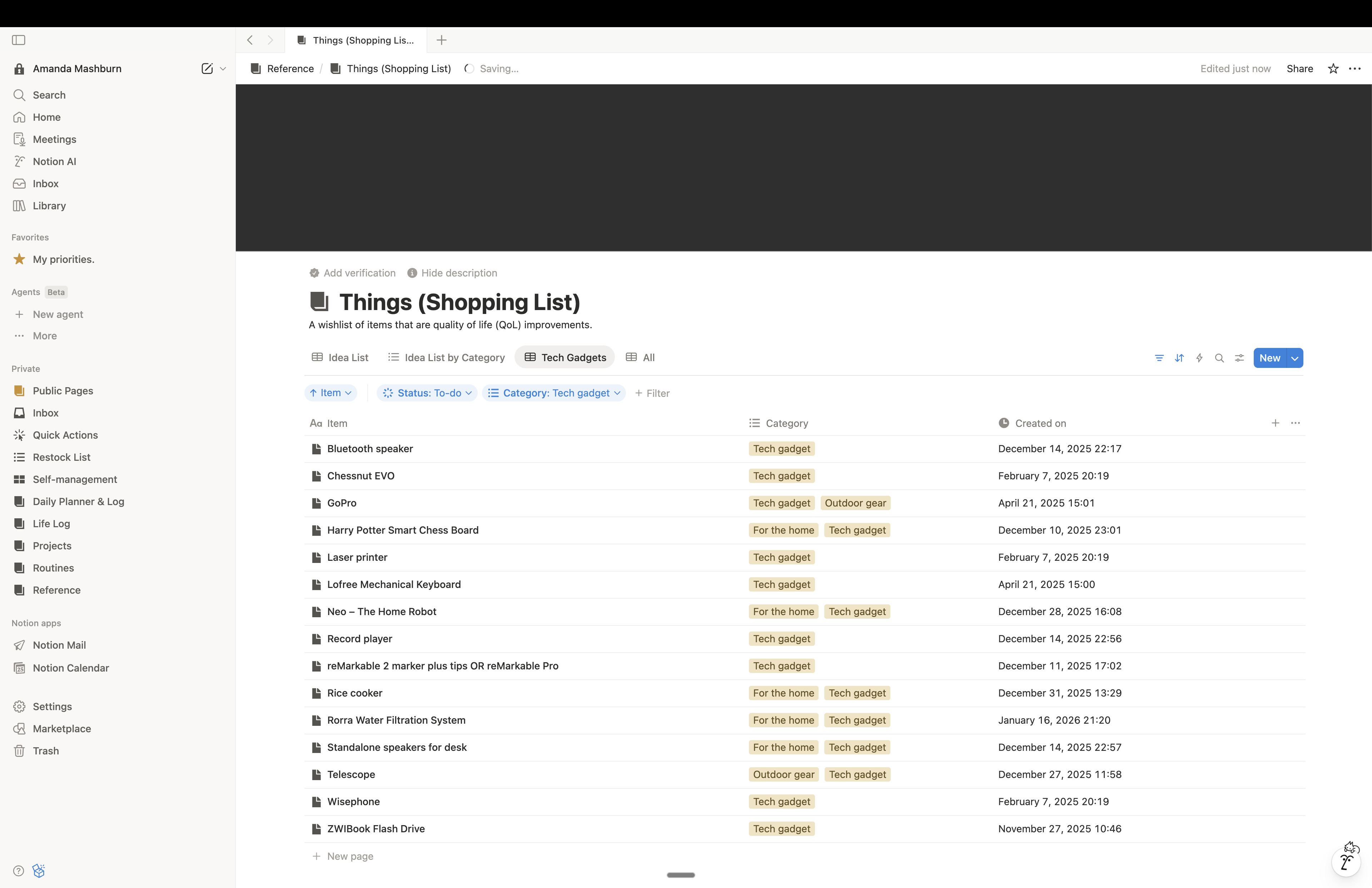Expand the Status: To-do filter dropdown
Viewport: 1372px width, 888px height.
pos(427,393)
